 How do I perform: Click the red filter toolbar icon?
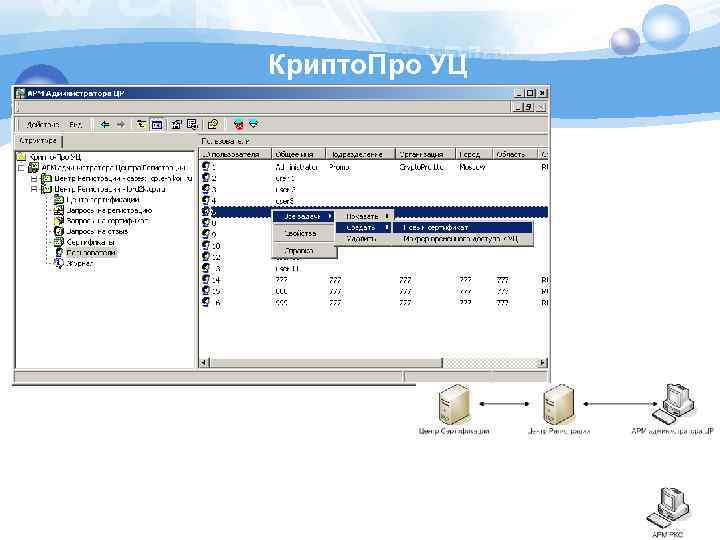(x=238, y=124)
